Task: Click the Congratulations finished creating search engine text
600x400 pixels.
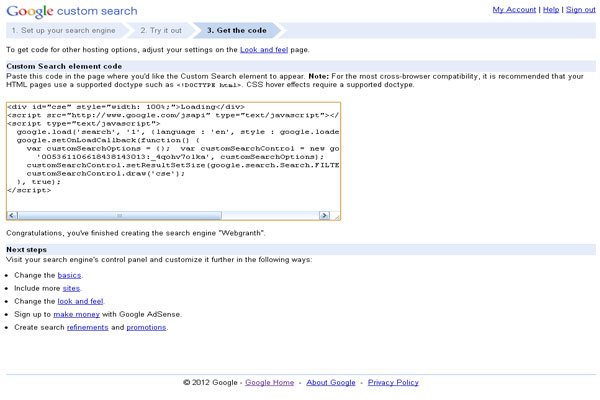Action: click(x=136, y=233)
